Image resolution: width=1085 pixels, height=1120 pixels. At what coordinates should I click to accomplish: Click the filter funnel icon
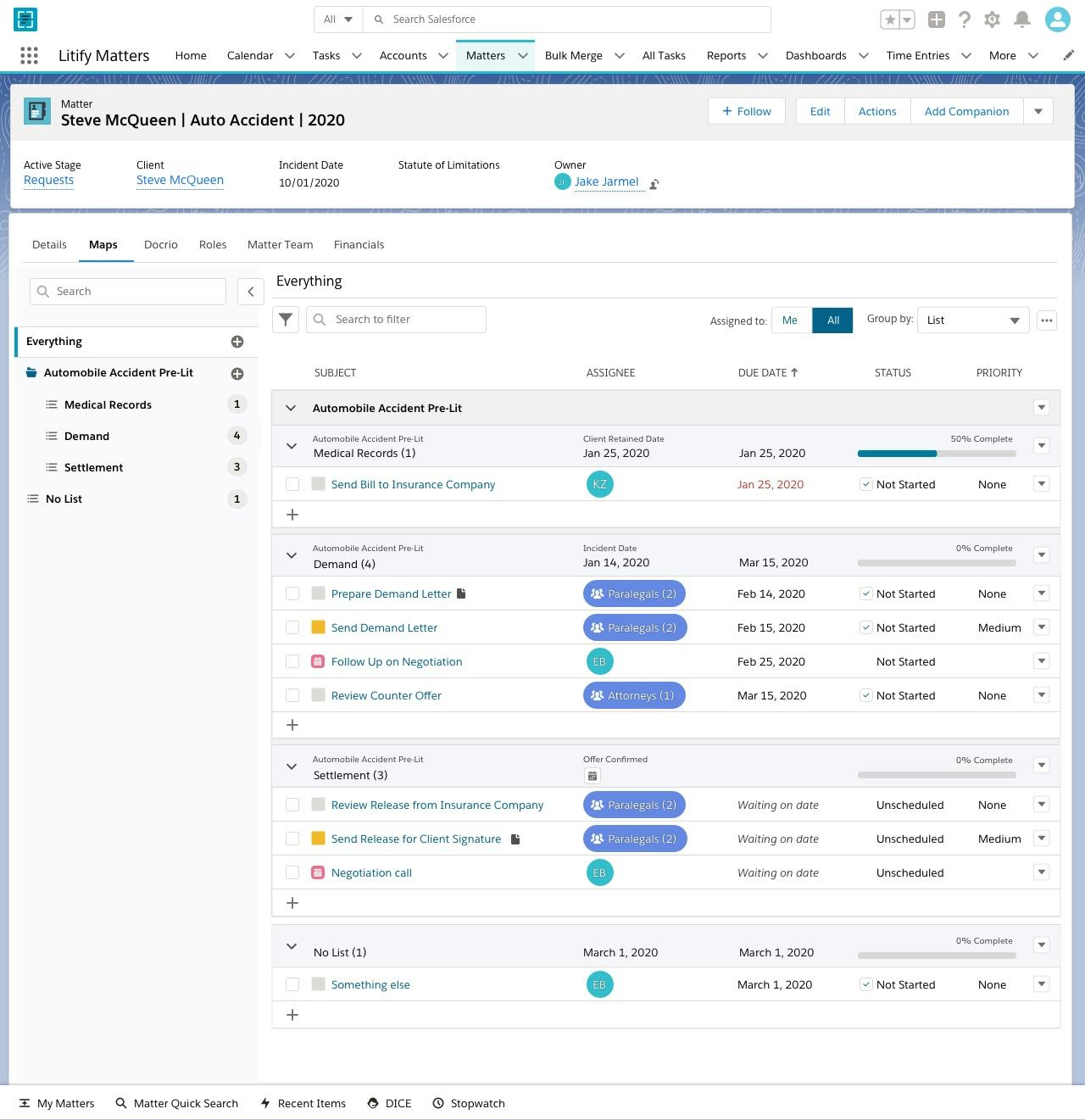286,320
